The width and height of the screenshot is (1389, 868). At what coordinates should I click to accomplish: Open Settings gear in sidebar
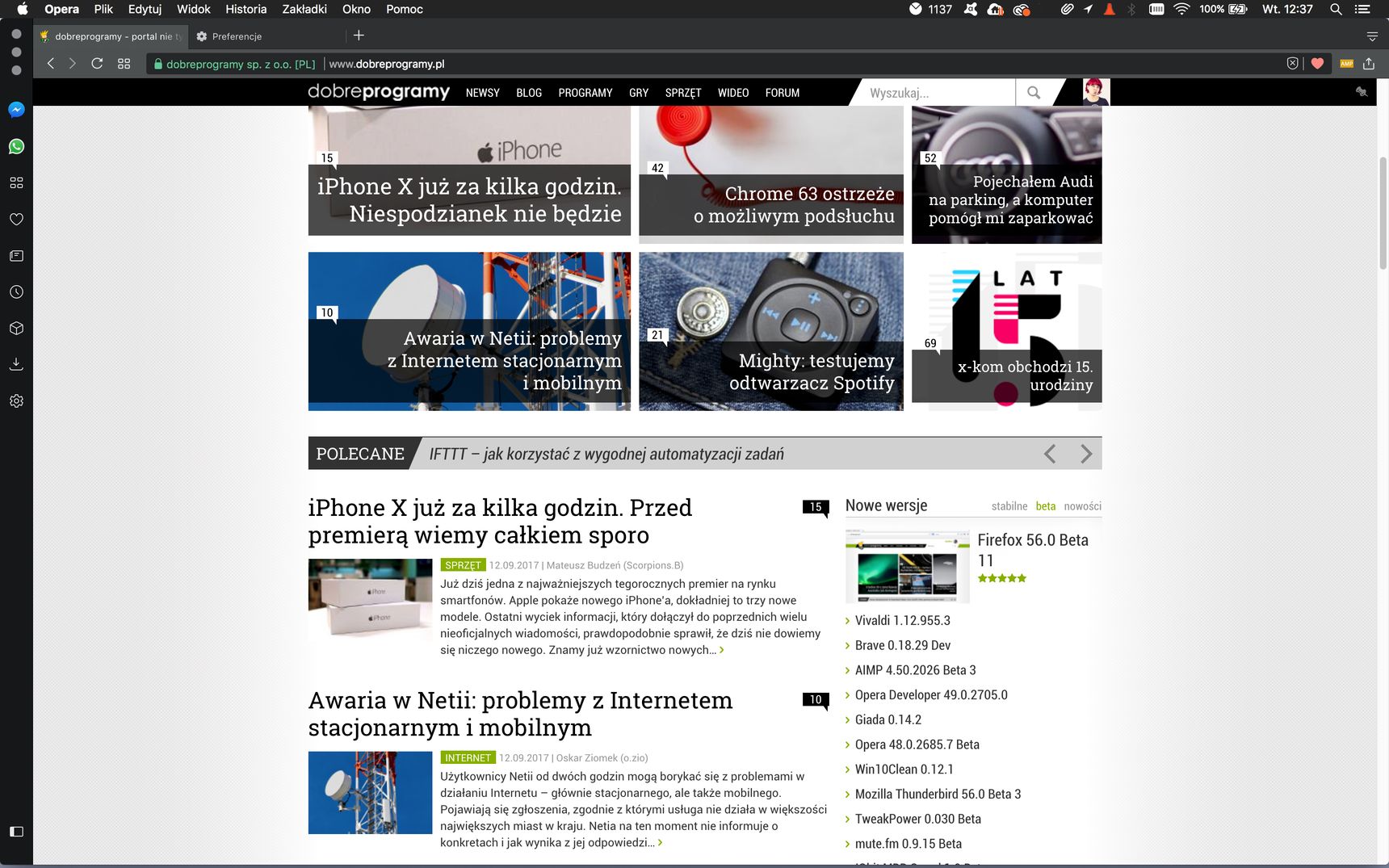click(16, 400)
